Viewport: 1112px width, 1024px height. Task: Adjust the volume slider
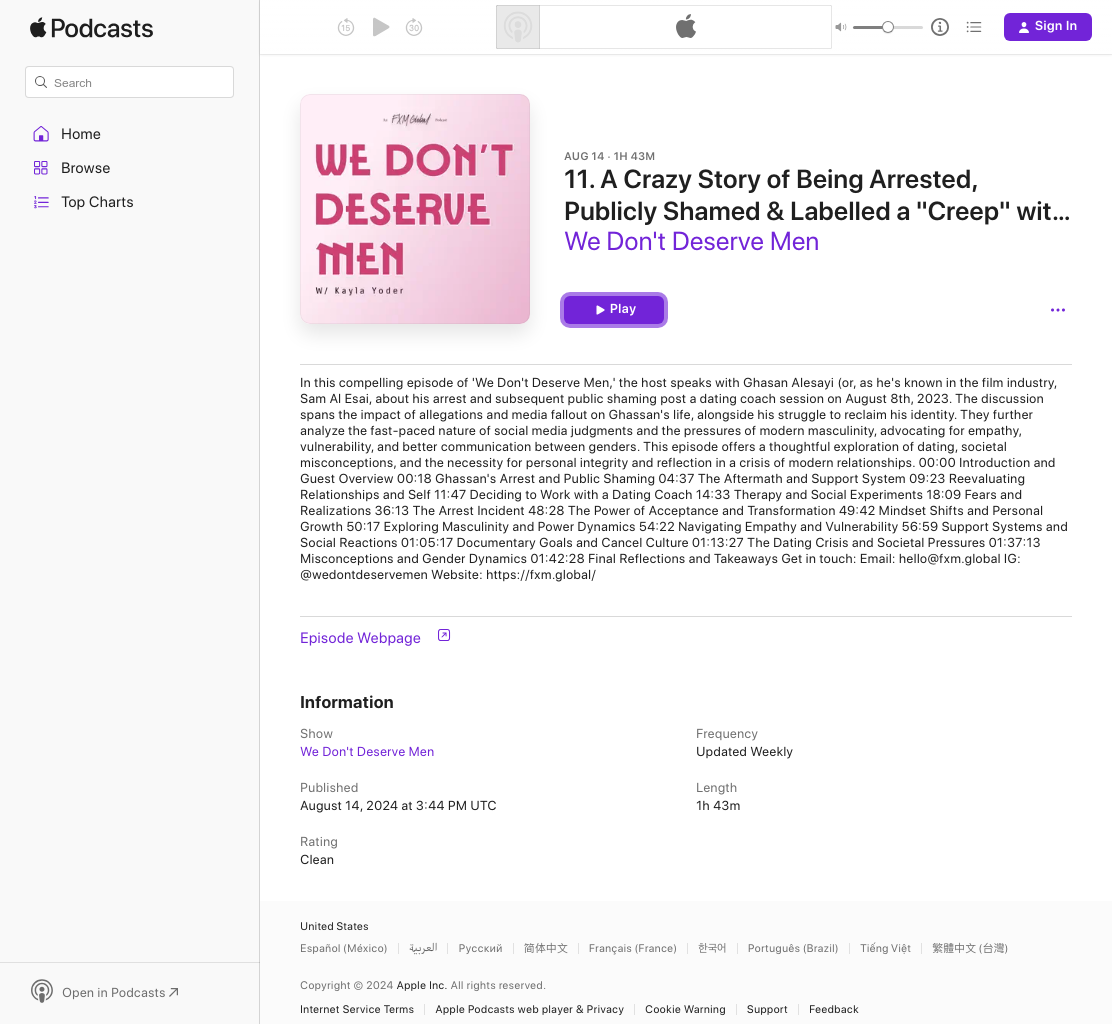coord(887,27)
